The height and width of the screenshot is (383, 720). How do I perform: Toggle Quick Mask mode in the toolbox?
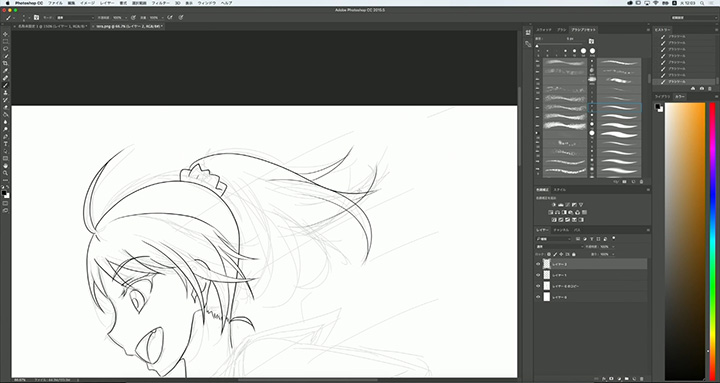[x=6, y=203]
